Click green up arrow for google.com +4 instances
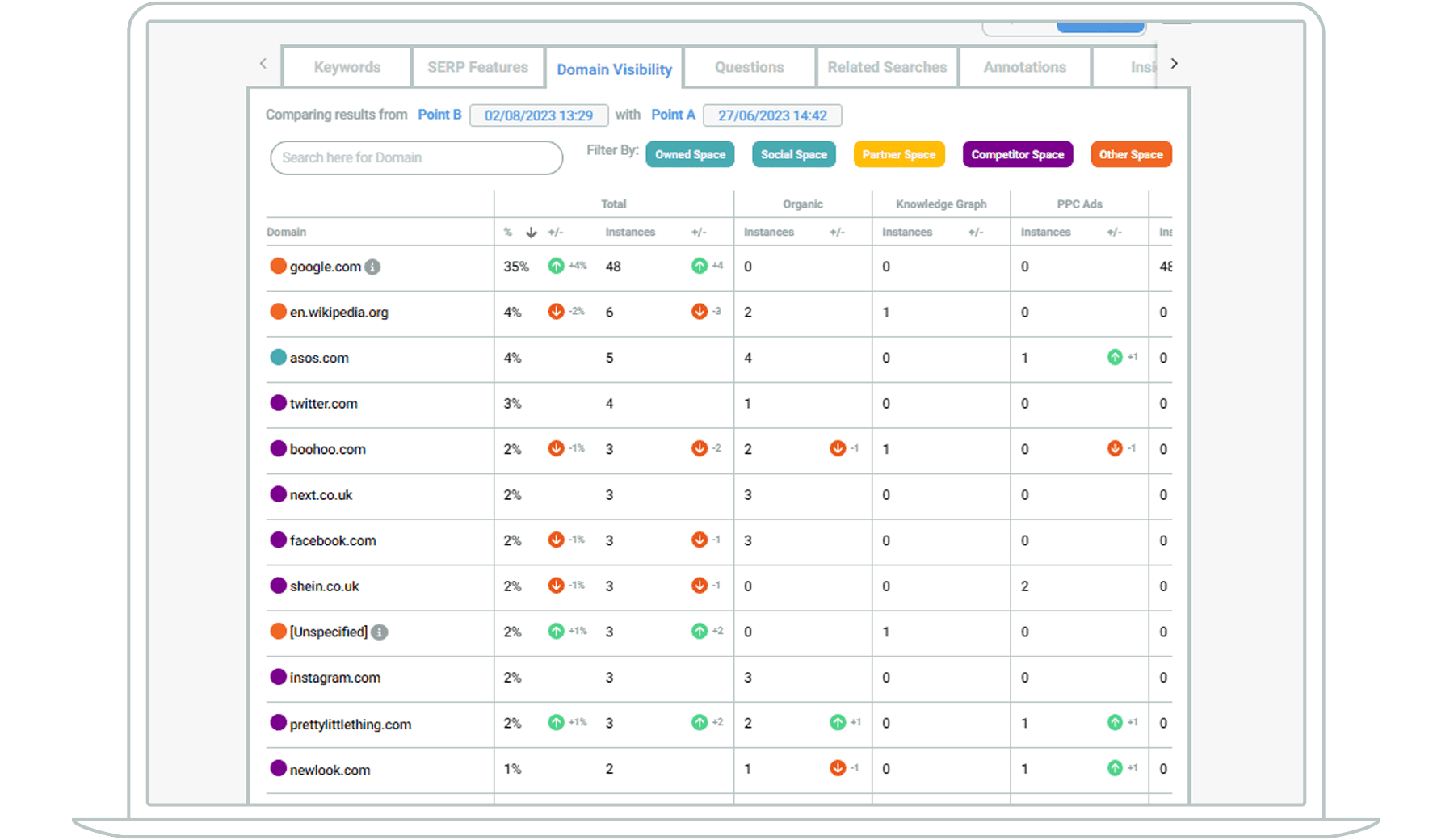 700,266
